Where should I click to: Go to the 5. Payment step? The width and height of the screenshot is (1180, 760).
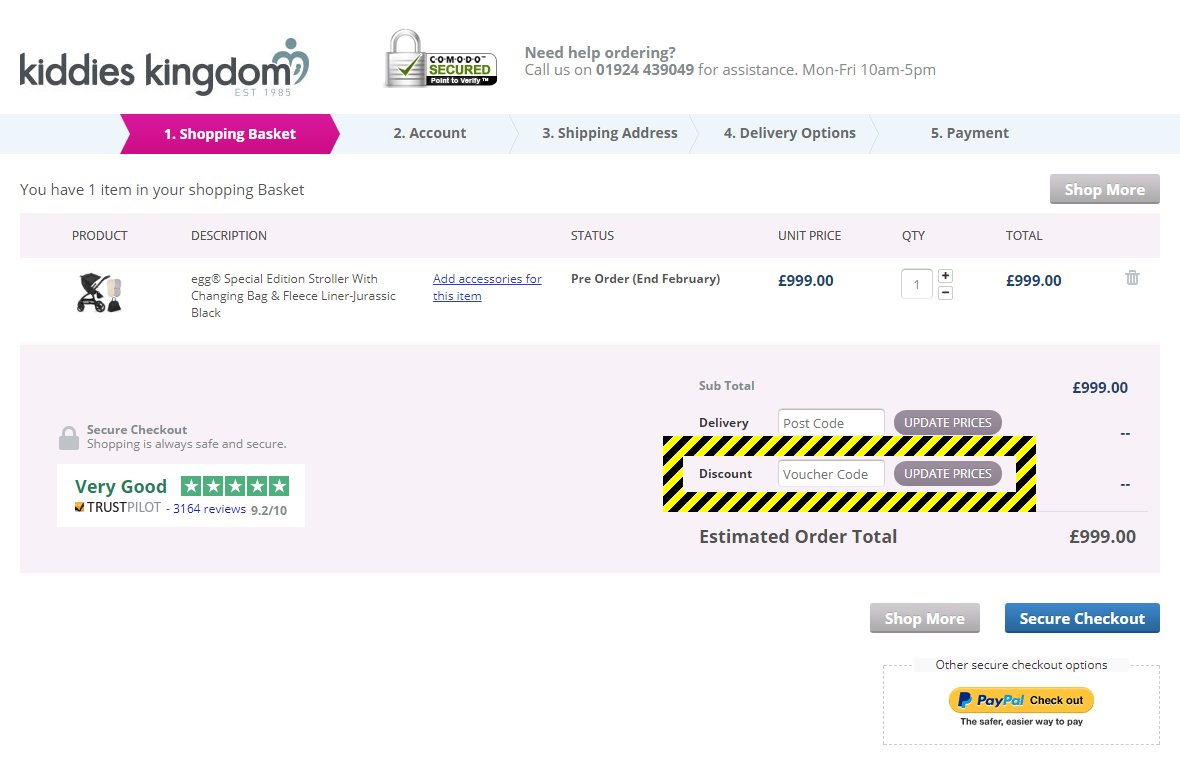[969, 133]
